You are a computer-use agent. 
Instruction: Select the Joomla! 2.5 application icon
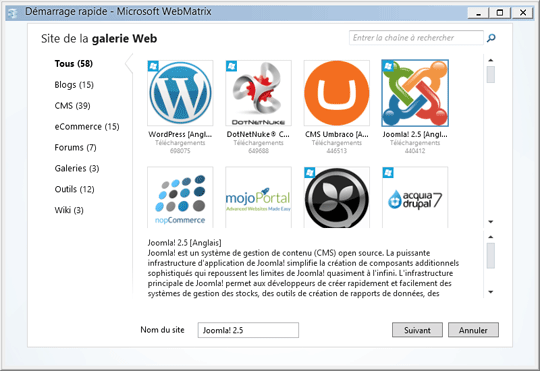(415, 93)
